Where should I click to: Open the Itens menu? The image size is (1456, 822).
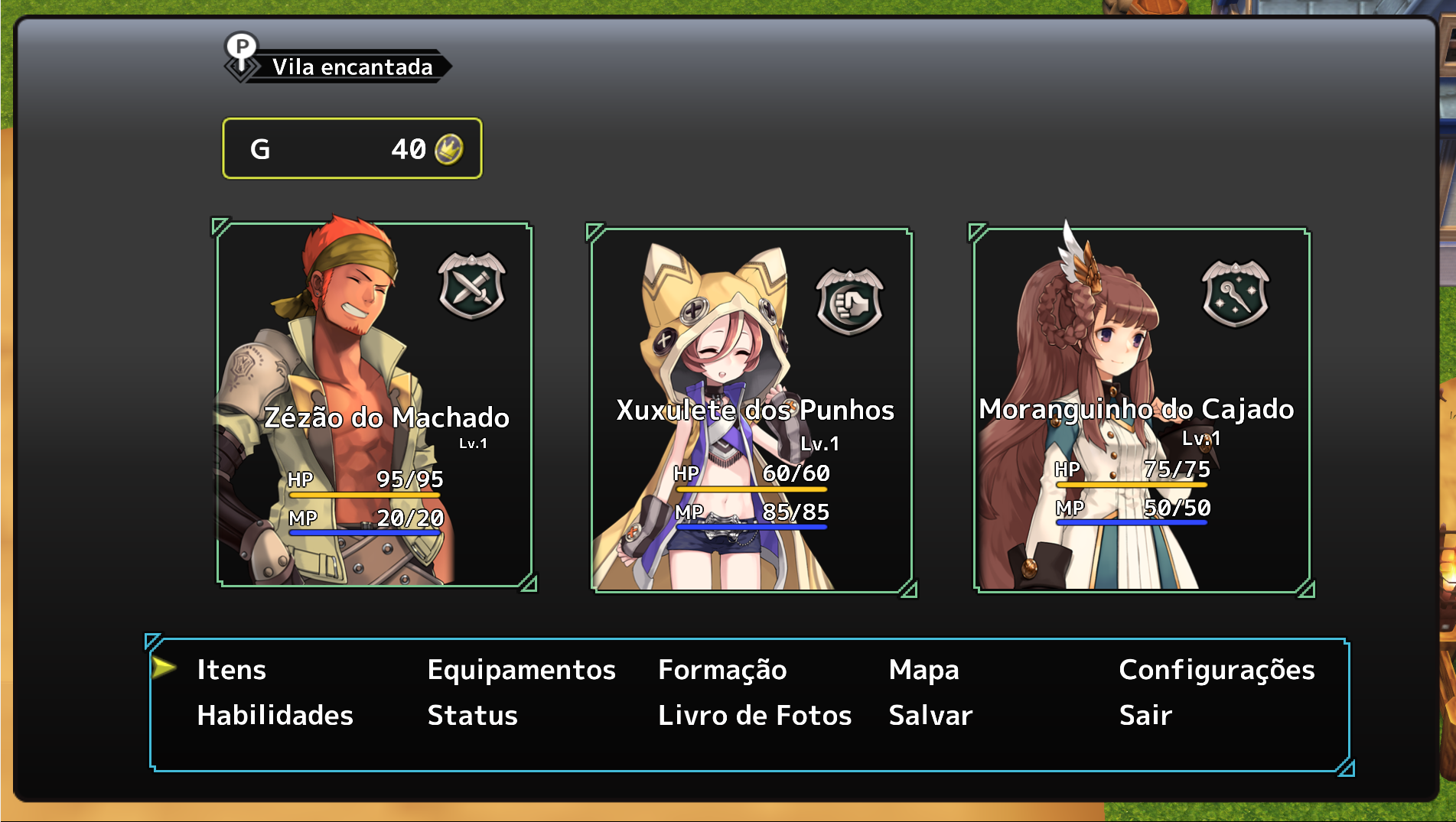231,670
